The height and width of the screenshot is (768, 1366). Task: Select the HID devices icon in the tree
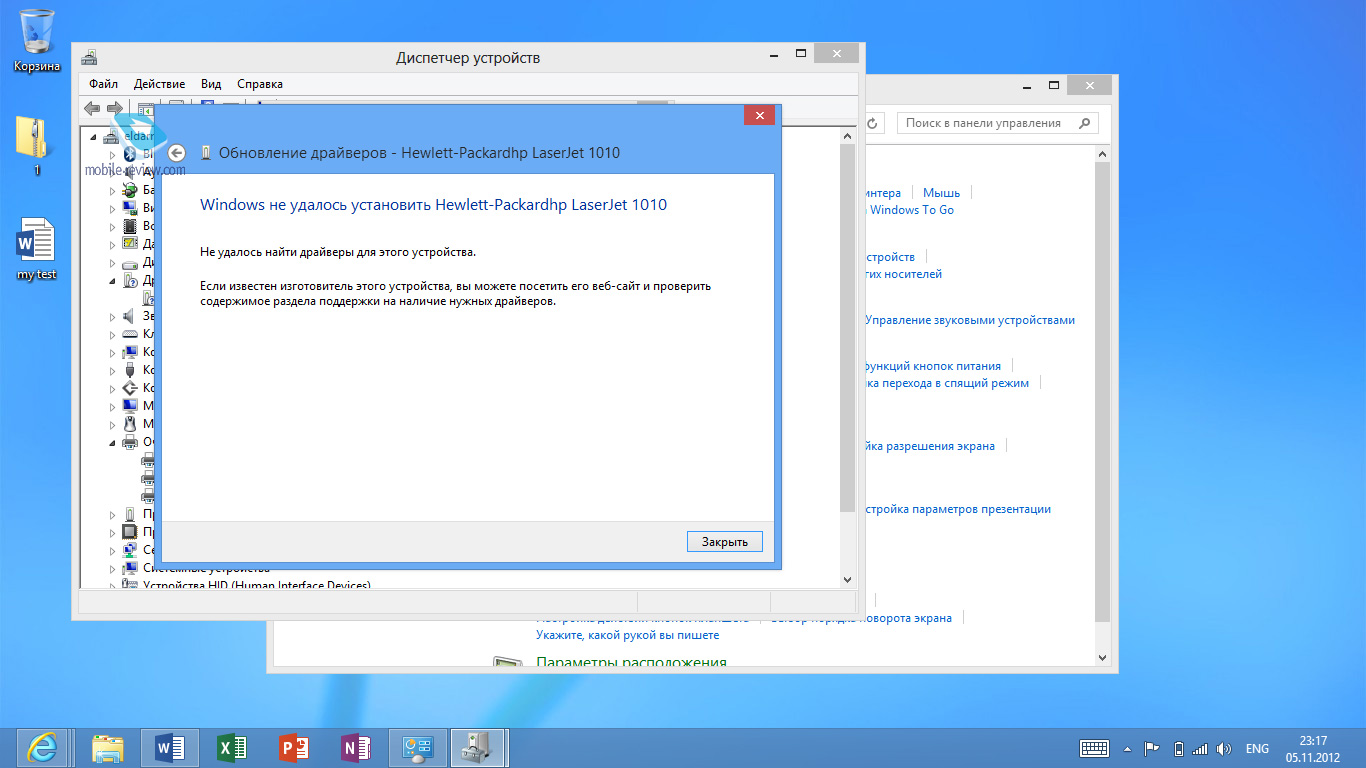[x=129, y=586]
